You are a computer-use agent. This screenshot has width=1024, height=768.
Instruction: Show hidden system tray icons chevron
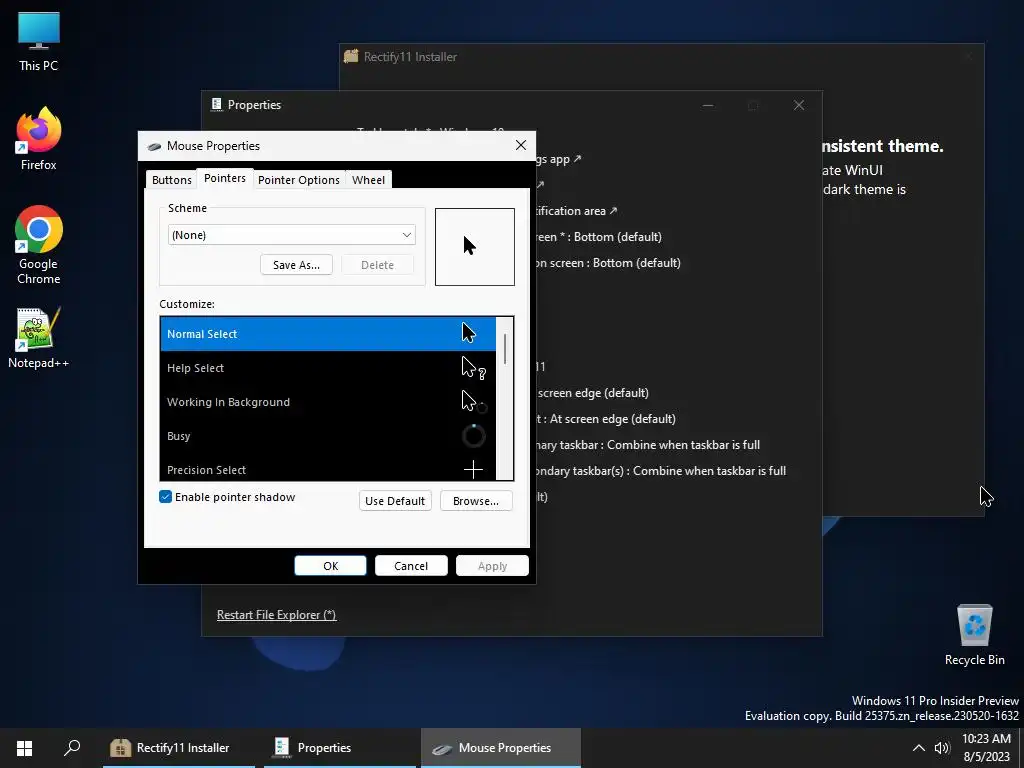point(918,748)
